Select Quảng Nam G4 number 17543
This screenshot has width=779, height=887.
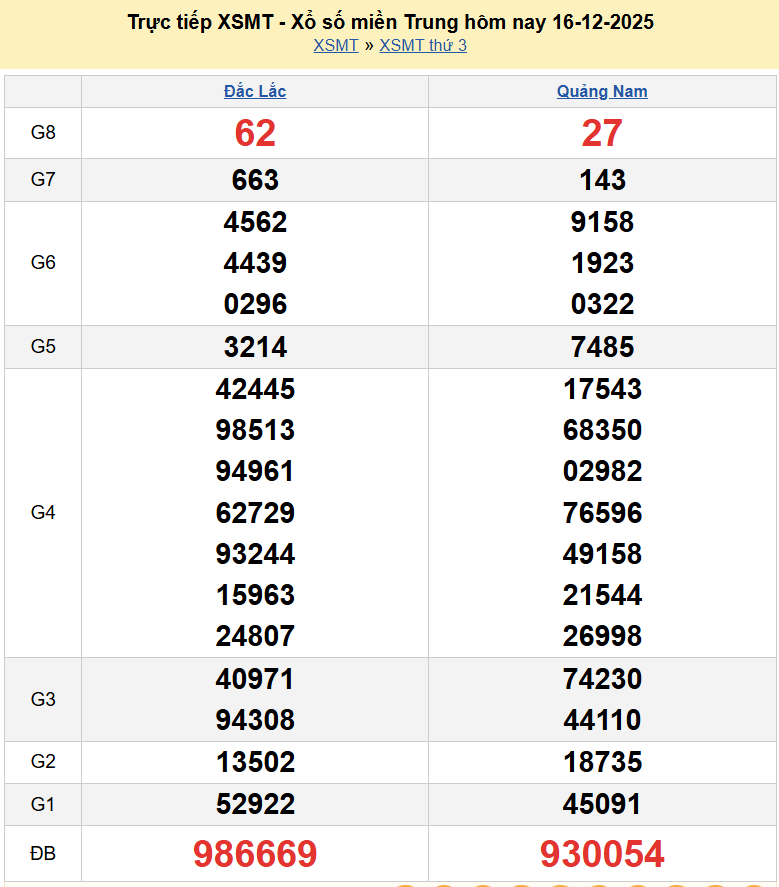tap(602, 389)
